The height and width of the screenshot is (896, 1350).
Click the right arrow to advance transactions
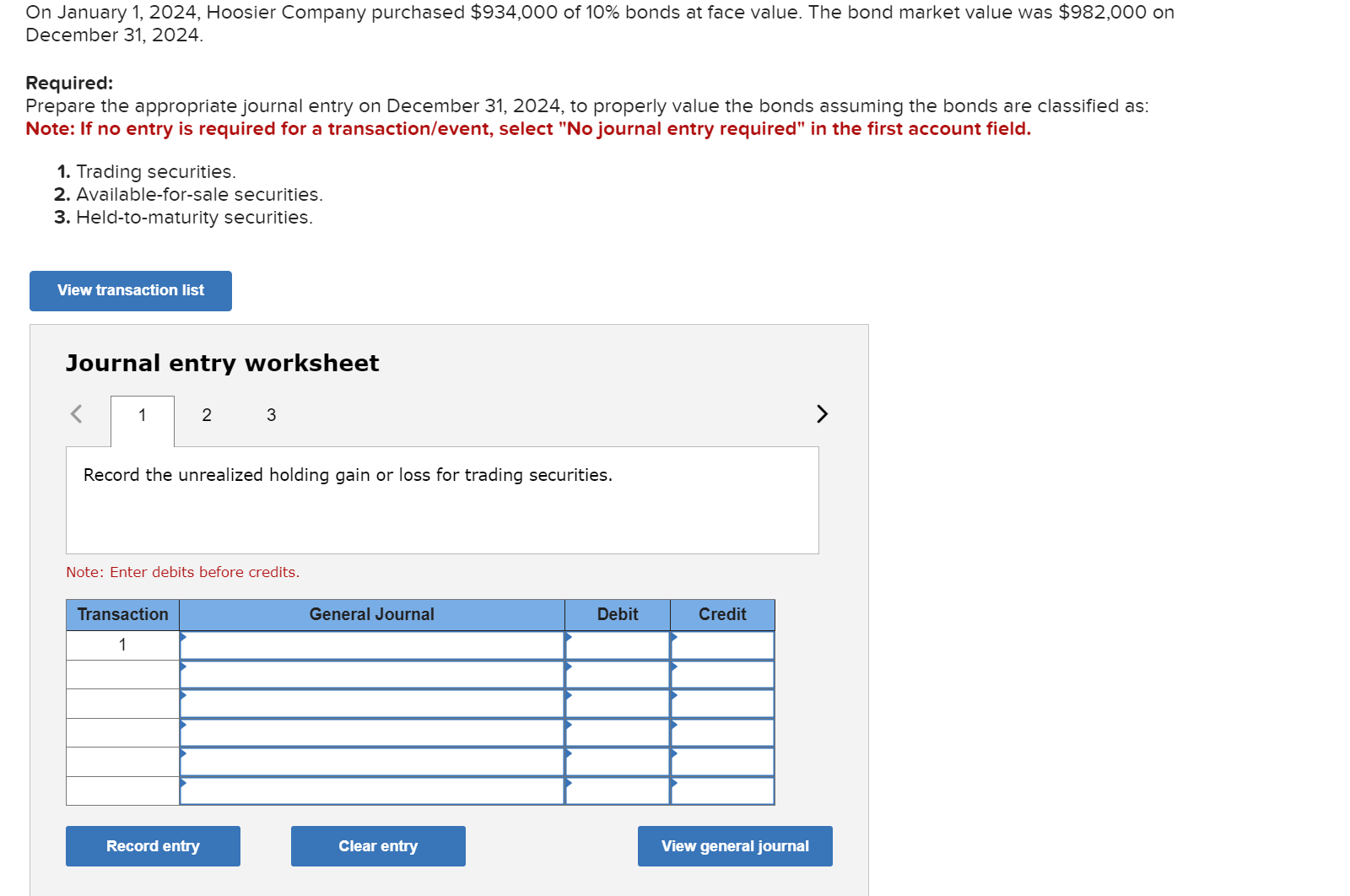click(822, 414)
